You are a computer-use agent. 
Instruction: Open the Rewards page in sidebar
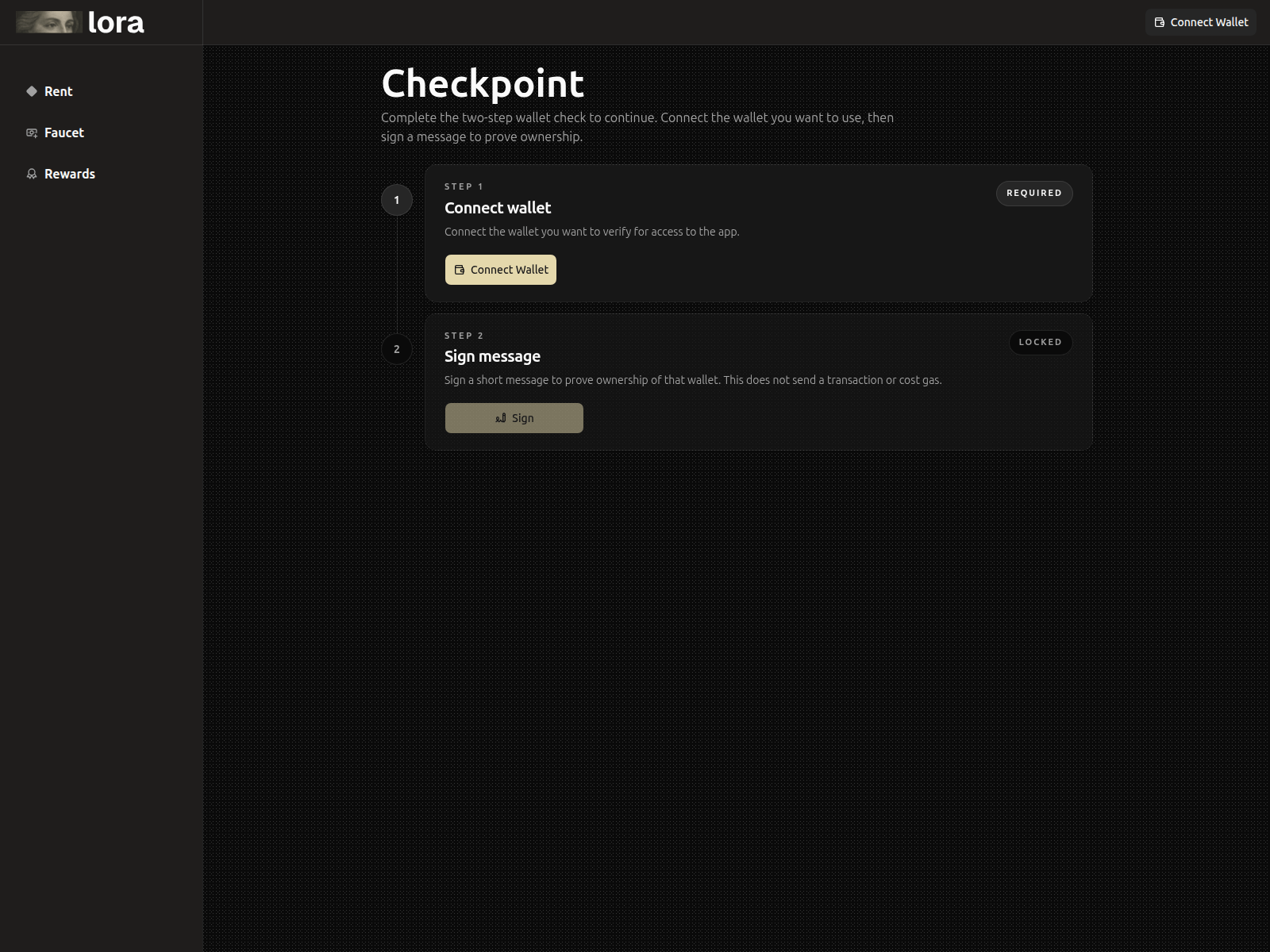60,174
